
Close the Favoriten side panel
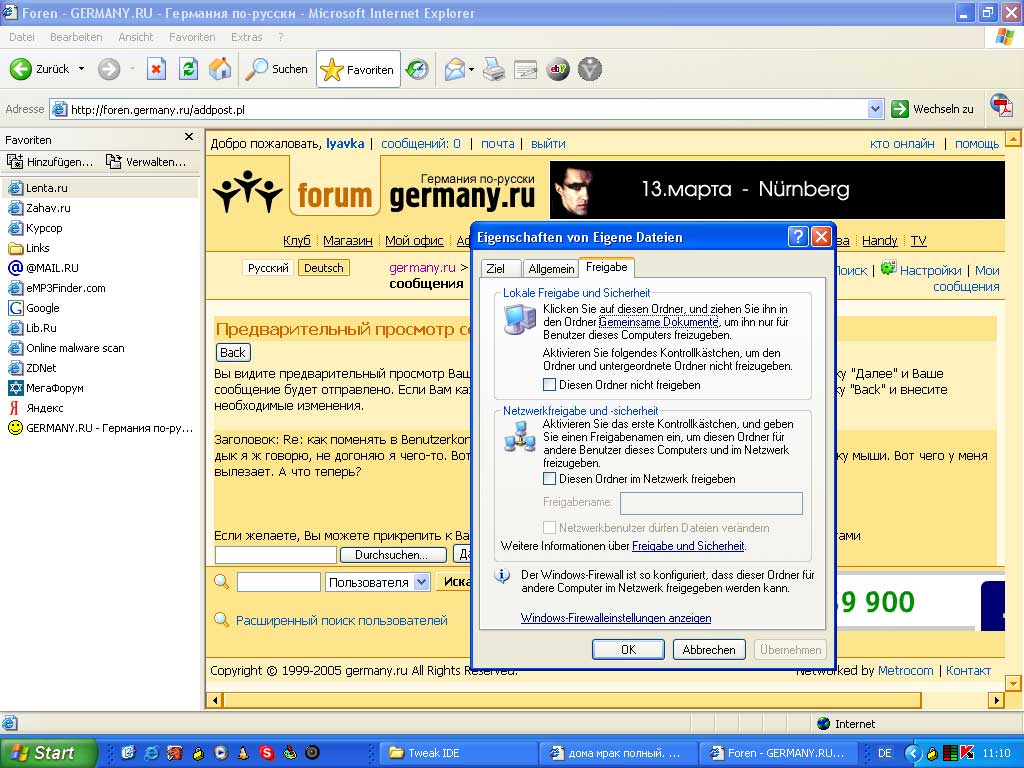point(189,136)
